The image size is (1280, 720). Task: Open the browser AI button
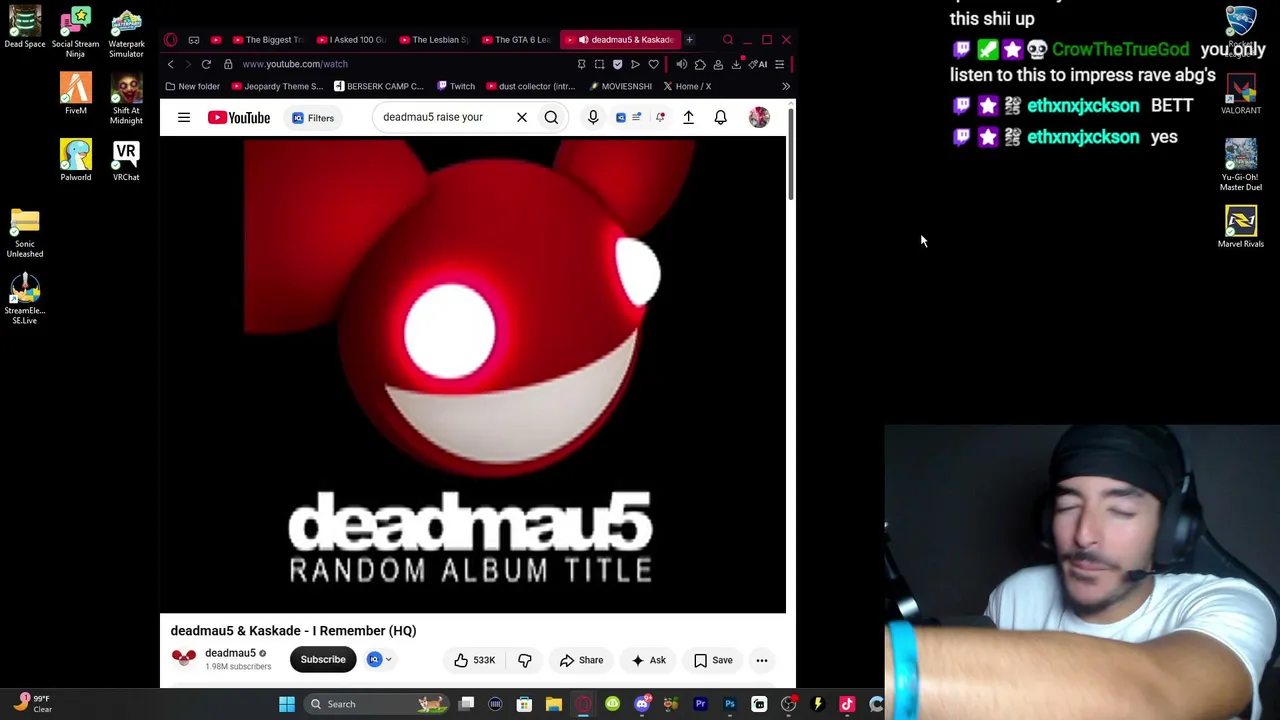click(760, 64)
